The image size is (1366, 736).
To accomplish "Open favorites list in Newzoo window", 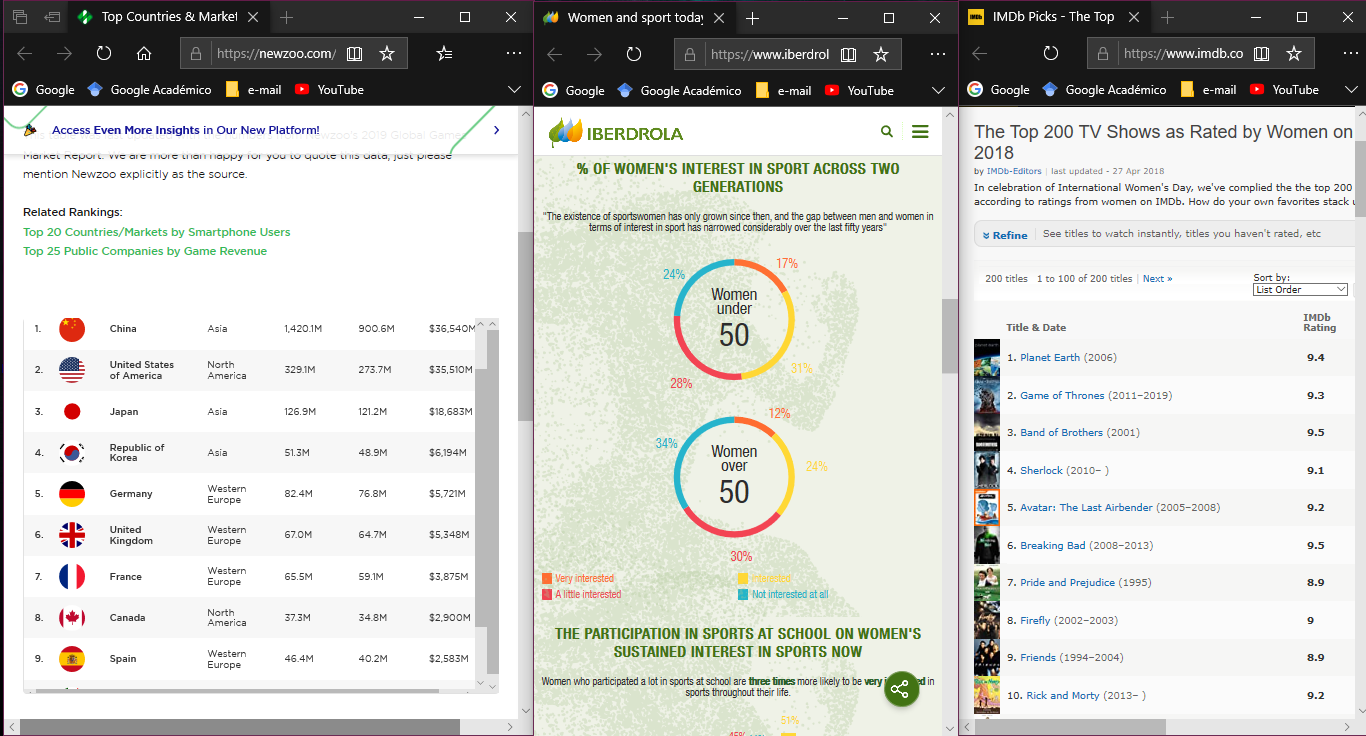I will point(445,54).
